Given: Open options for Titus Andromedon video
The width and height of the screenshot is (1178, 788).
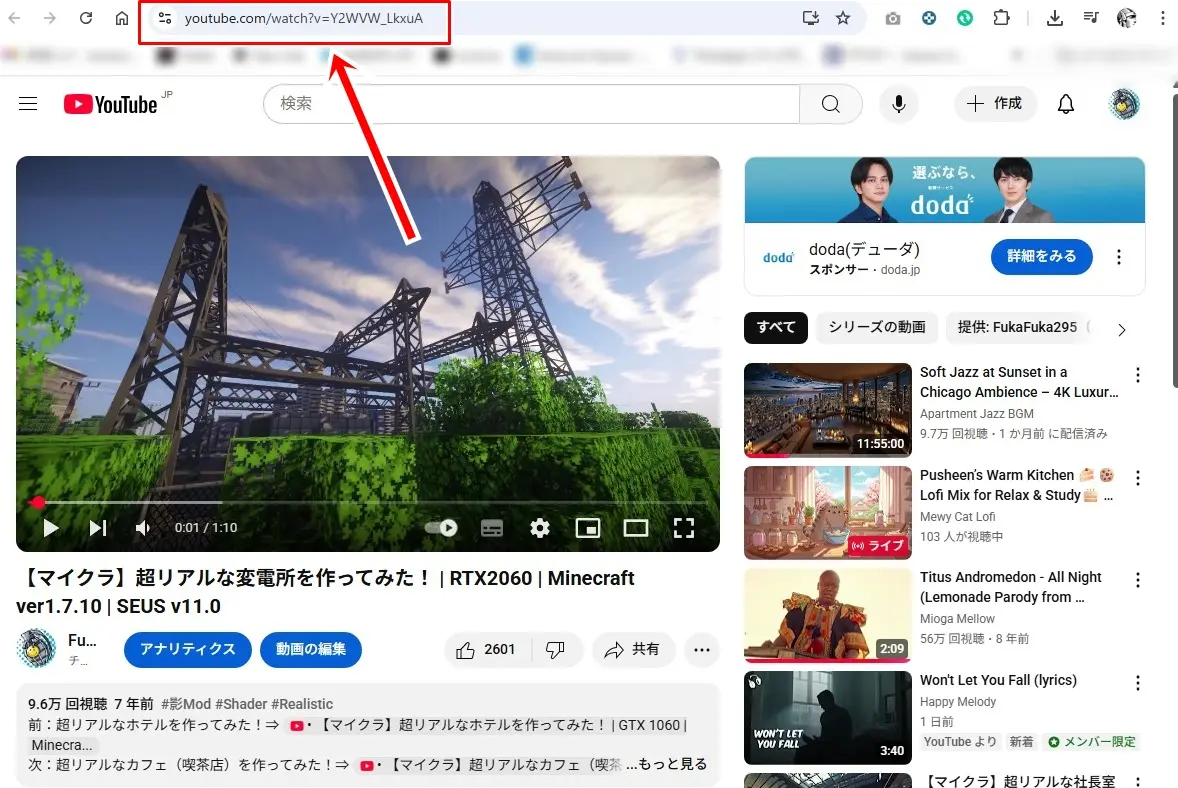Looking at the screenshot, I should pos(1137,580).
